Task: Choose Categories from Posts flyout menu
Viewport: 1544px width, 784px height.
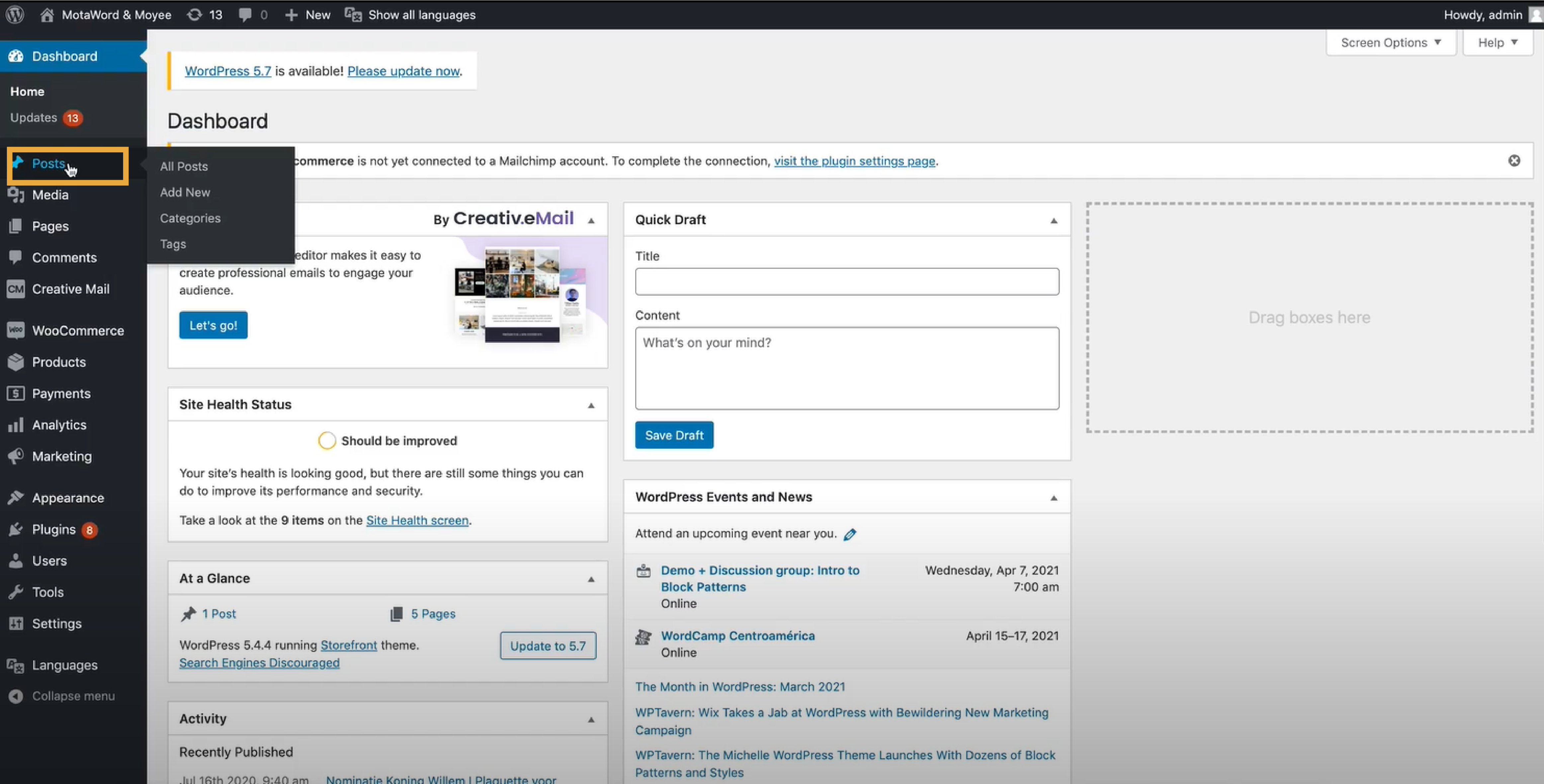Action: 190,218
